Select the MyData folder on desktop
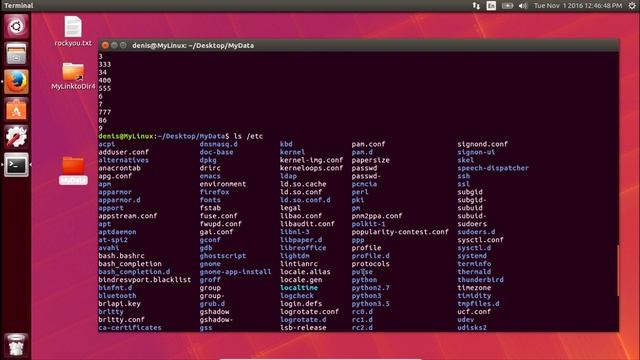 pyautogui.click(x=73, y=171)
